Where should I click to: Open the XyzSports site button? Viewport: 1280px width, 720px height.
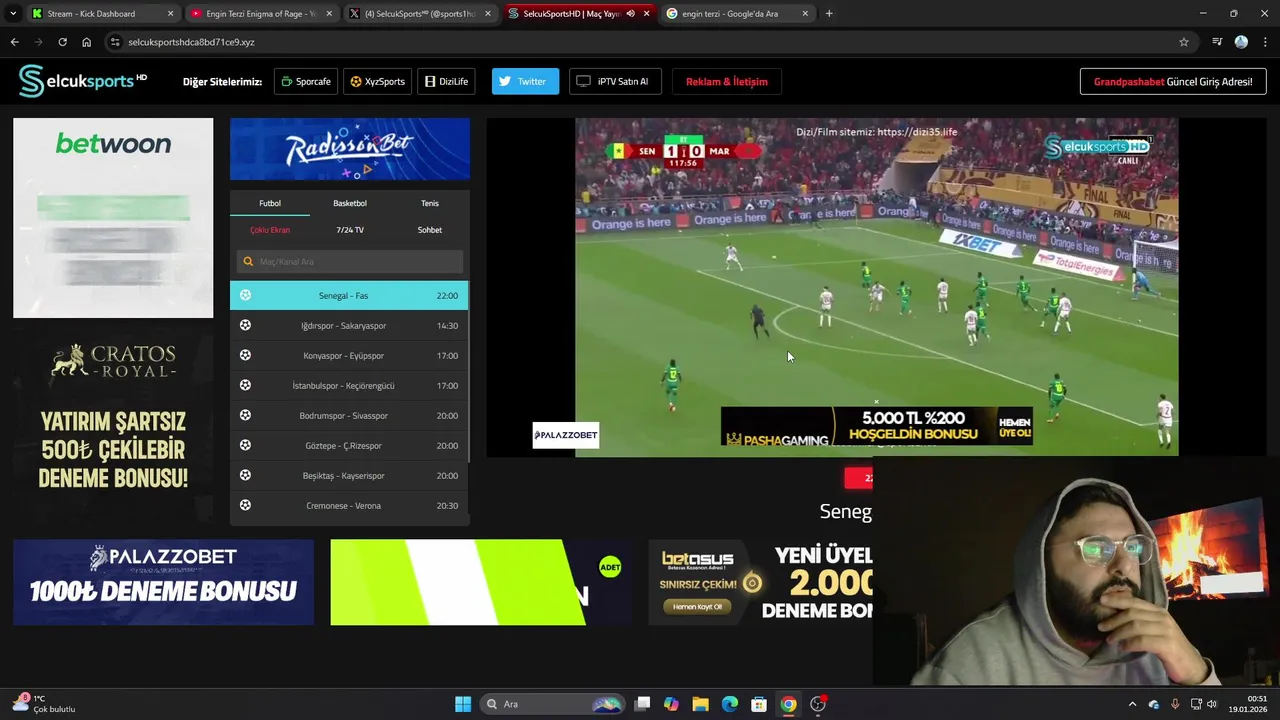(x=377, y=82)
